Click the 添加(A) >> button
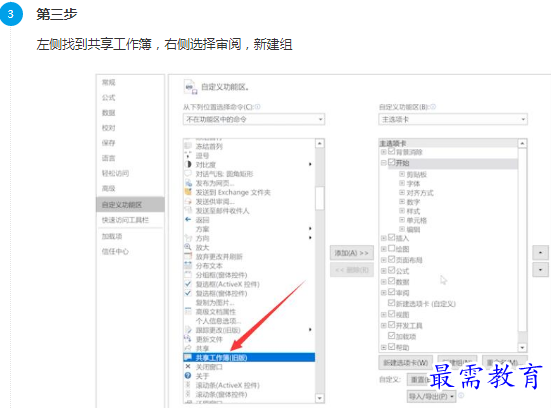 (x=351, y=253)
